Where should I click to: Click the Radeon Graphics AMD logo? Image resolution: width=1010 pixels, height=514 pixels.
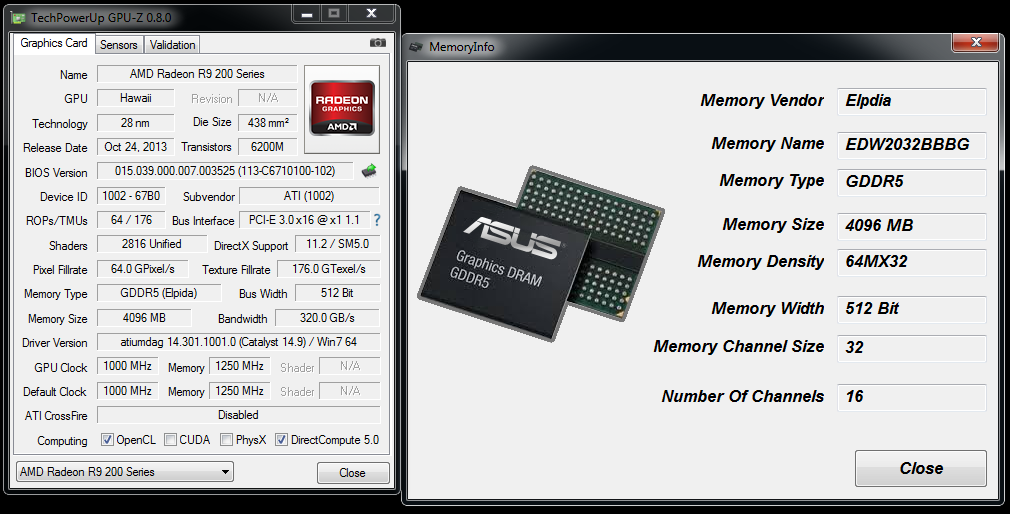tap(342, 108)
